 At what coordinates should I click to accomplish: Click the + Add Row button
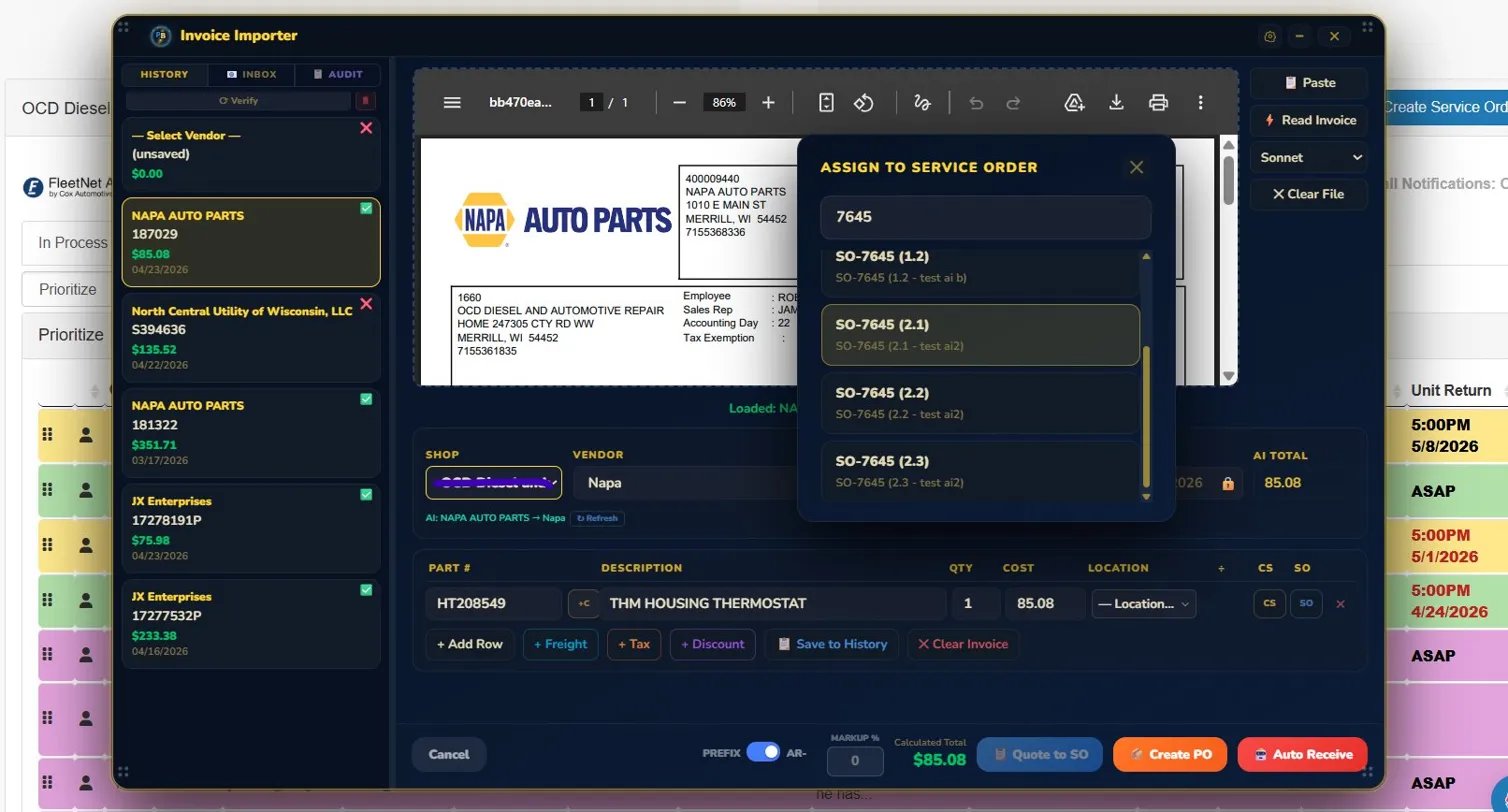tap(470, 644)
